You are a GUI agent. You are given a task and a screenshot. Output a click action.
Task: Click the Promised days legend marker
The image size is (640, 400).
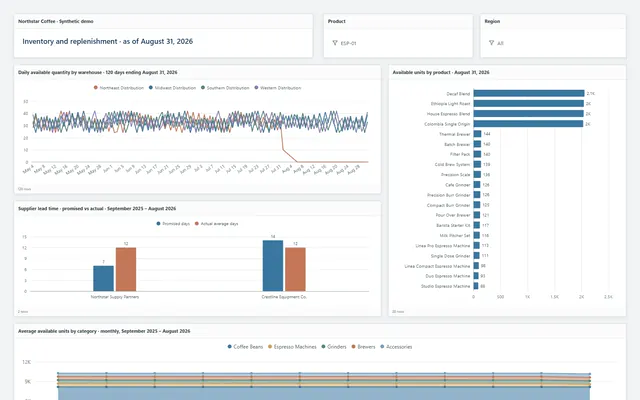(158, 224)
